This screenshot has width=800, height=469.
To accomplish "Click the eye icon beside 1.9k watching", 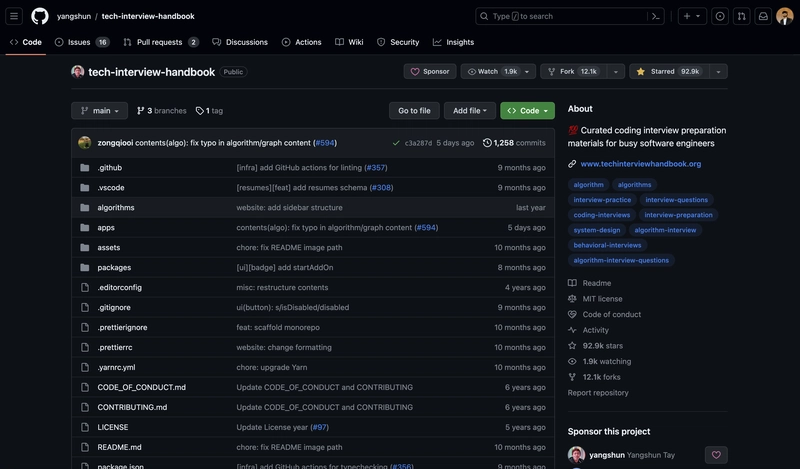I will tap(572, 362).
